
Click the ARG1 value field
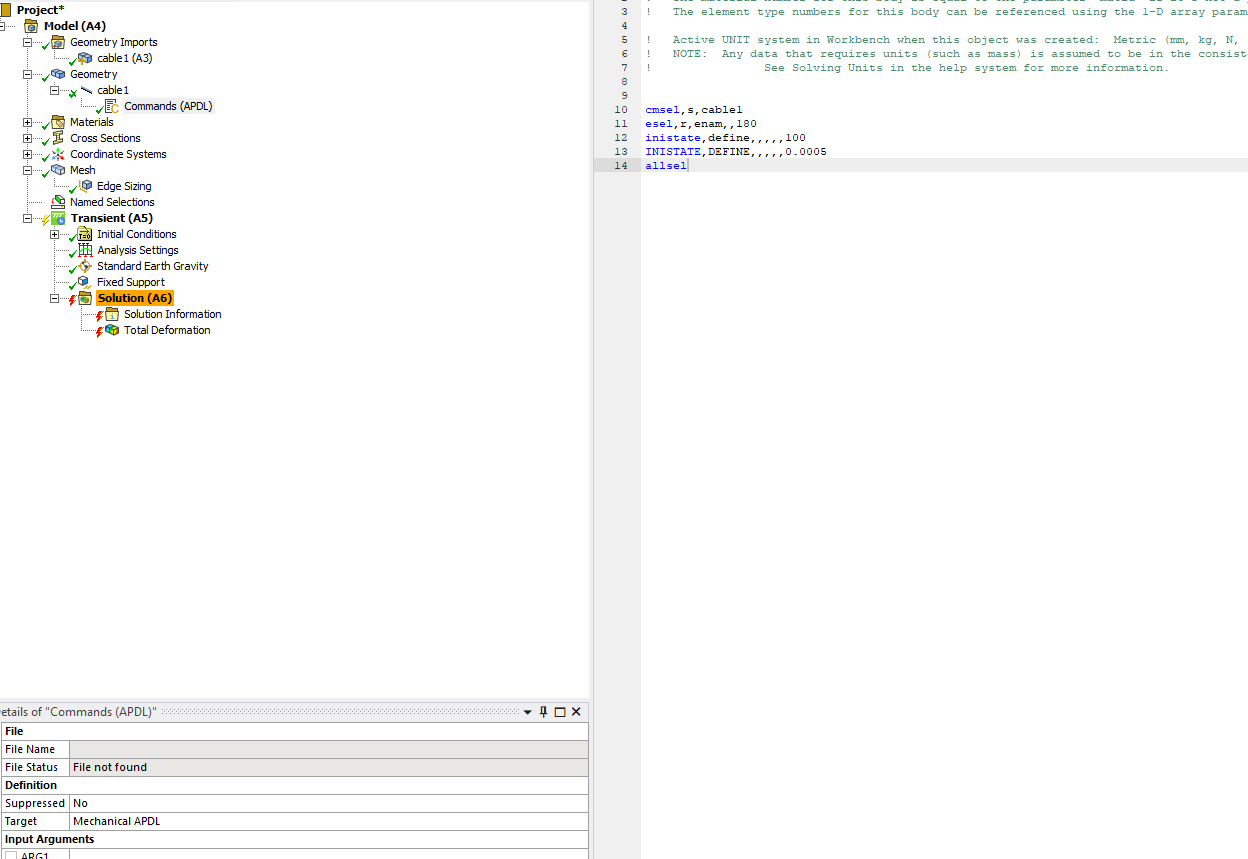329,855
